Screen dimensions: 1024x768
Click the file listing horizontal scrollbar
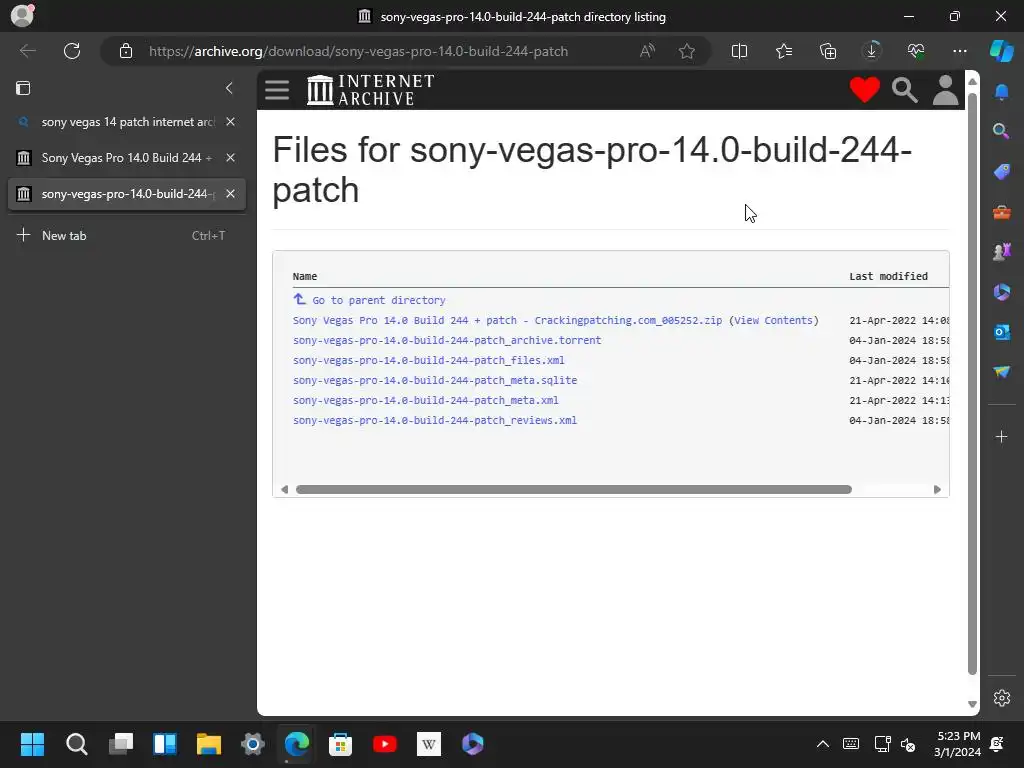[573, 489]
